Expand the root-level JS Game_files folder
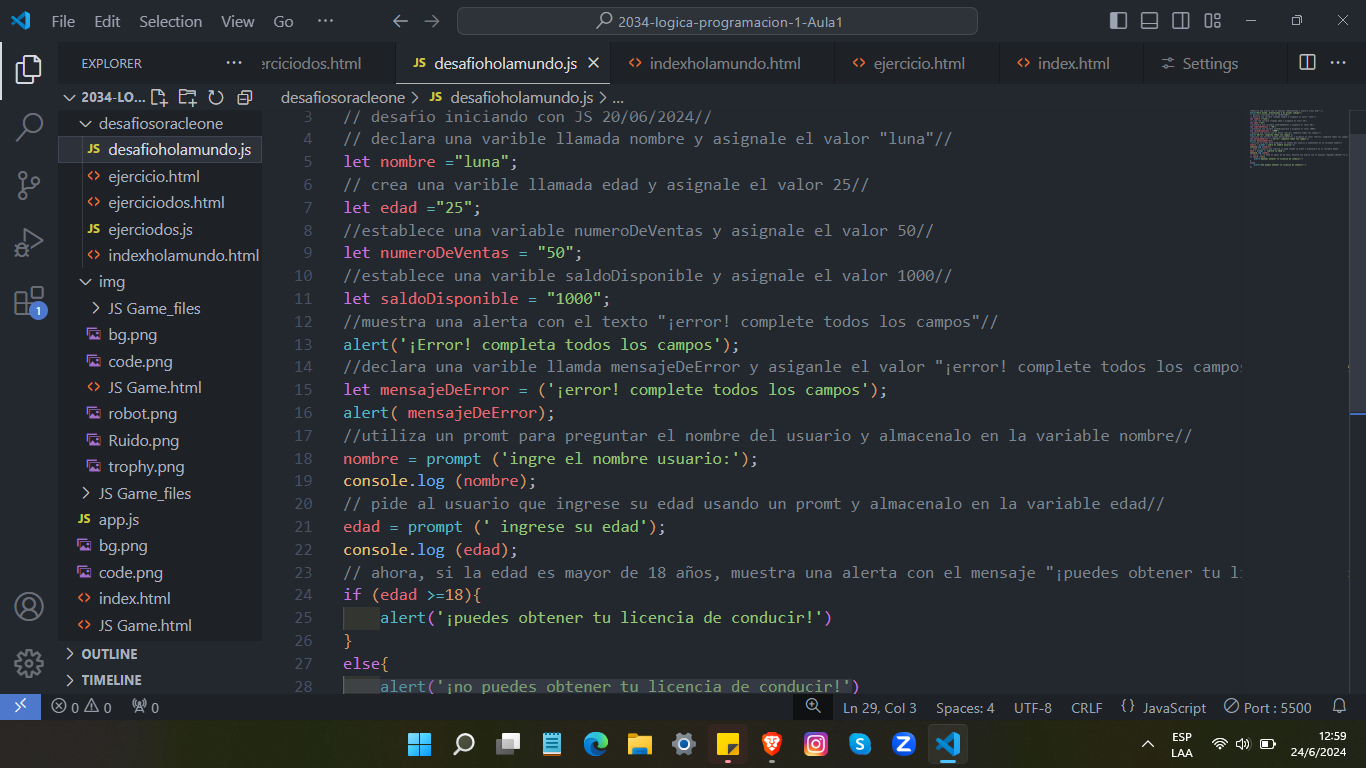 [x=160, y=493]
